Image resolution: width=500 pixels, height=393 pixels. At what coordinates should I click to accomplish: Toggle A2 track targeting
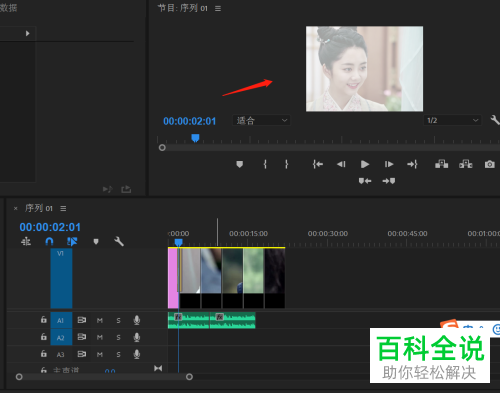coord(61,337)
